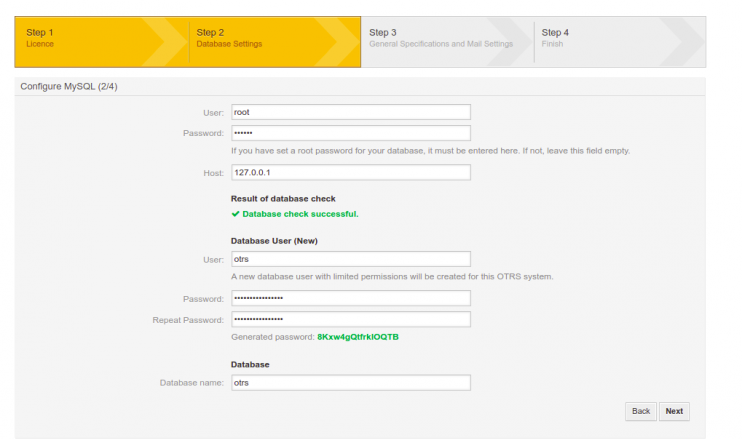This screenshot has height=439, width=742.
Task: Click the User field containing root
Action: point(350,113)
